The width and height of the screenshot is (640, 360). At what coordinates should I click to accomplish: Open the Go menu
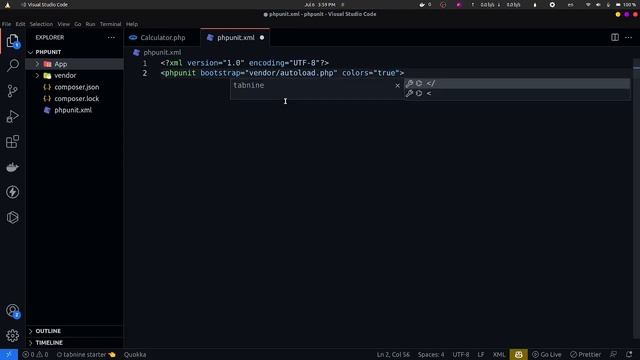tap(78, 24)
